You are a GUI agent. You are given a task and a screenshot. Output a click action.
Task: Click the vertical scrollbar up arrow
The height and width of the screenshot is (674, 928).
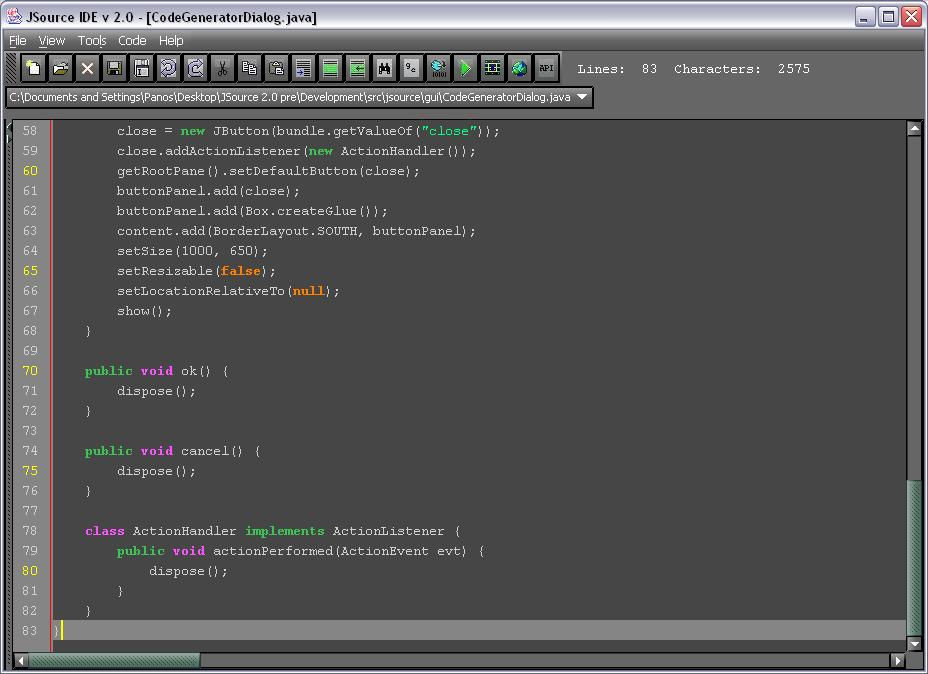click(914, 128)
